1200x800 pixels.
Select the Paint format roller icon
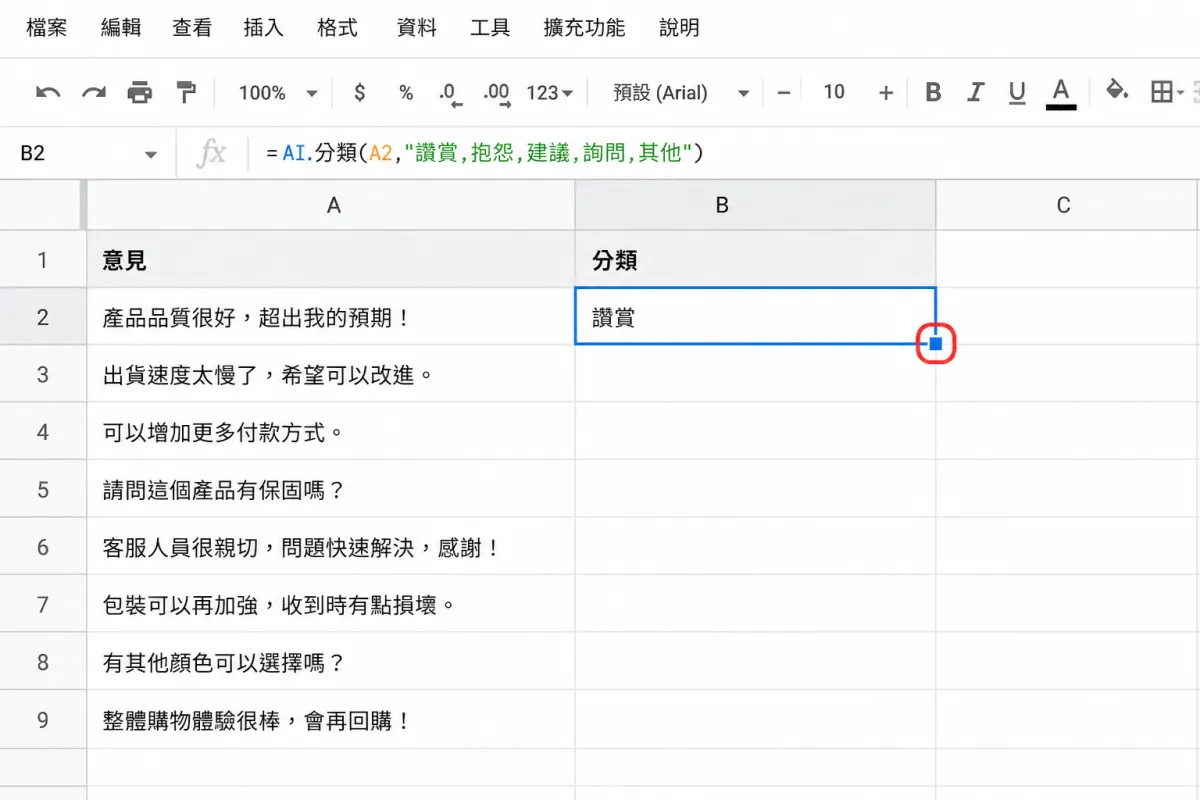(x=185, y=92)
